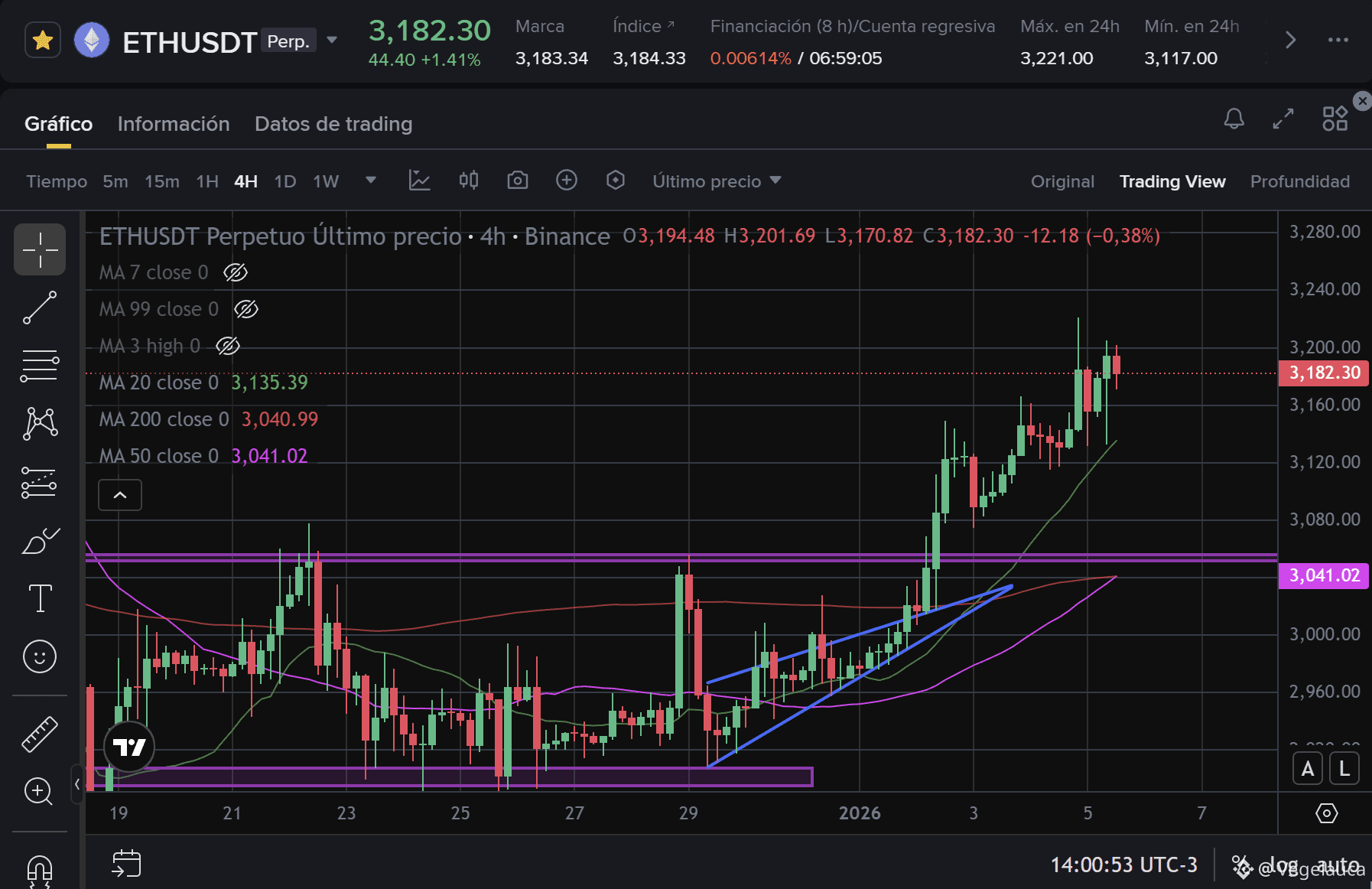Screen dimensions: 1372x889
Task: Show next ticker stats with right chevron
Action: pos(1290,41)
